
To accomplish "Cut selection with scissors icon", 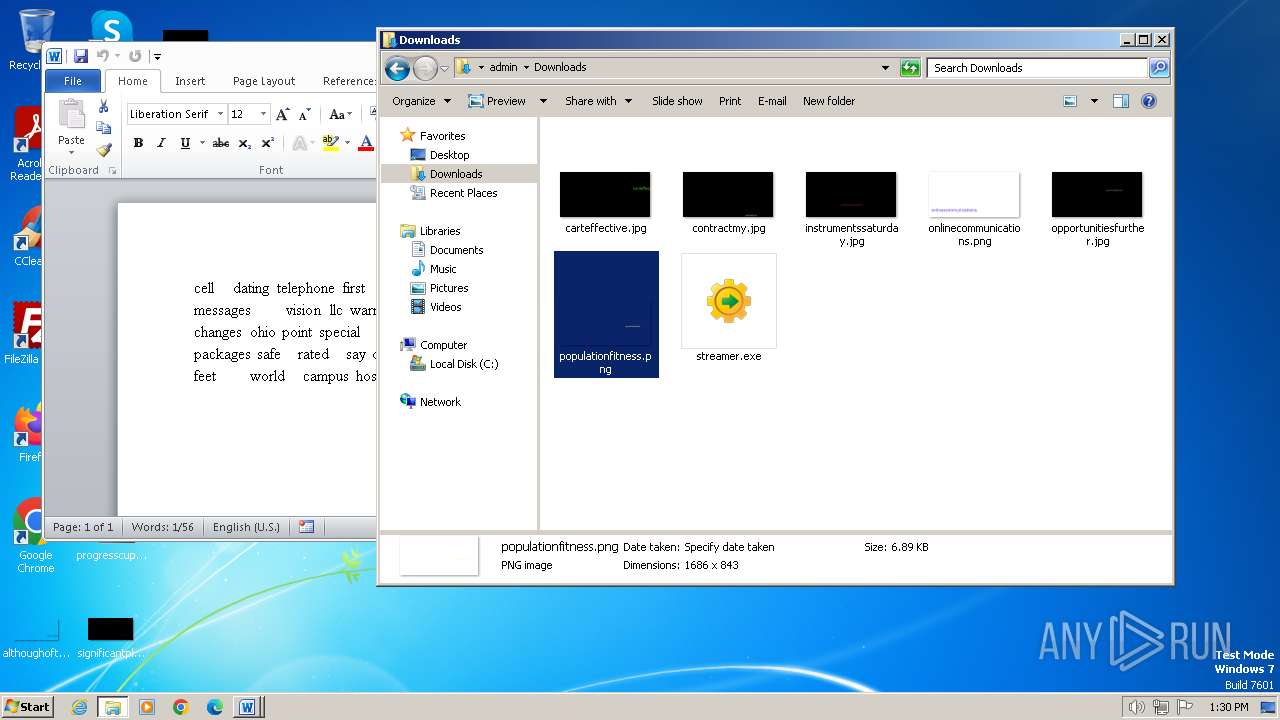I will pyautogui.click(x=103, y=106).
